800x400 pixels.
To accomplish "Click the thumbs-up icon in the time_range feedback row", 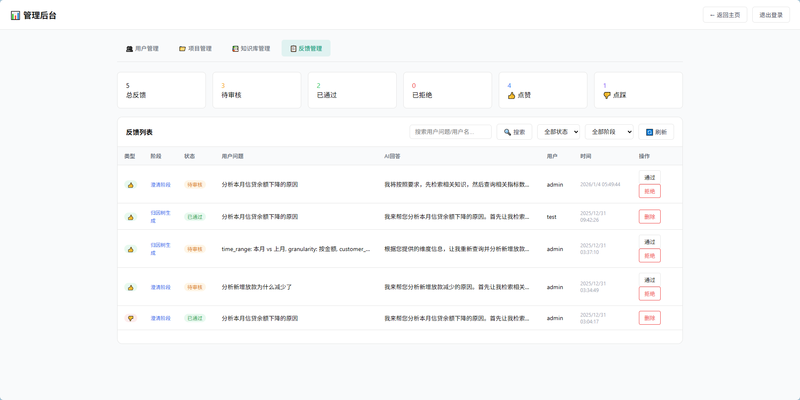I will pyautogui.click(x=130, y=249).
